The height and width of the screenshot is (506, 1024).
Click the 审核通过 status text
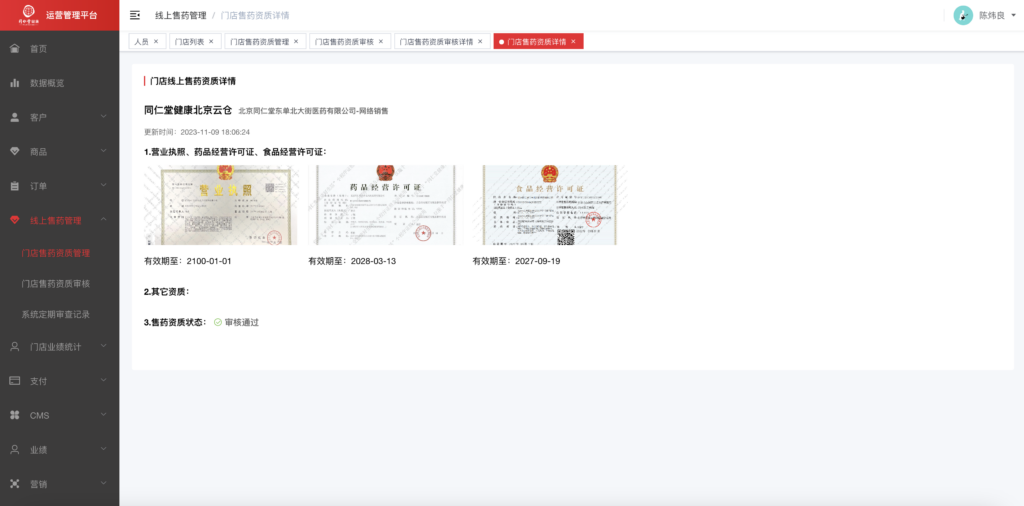pyautogui.click(x=242, y=323)
